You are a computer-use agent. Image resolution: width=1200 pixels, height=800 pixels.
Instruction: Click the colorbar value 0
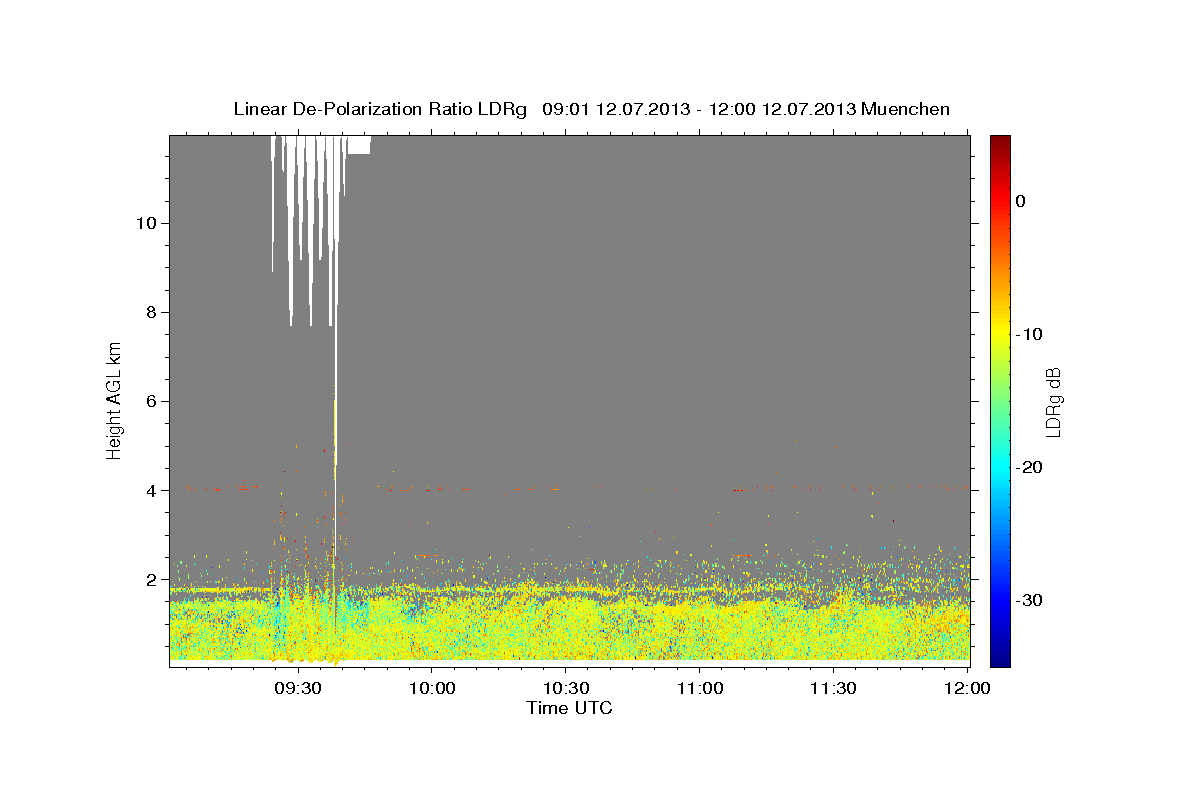(1021, 201)
